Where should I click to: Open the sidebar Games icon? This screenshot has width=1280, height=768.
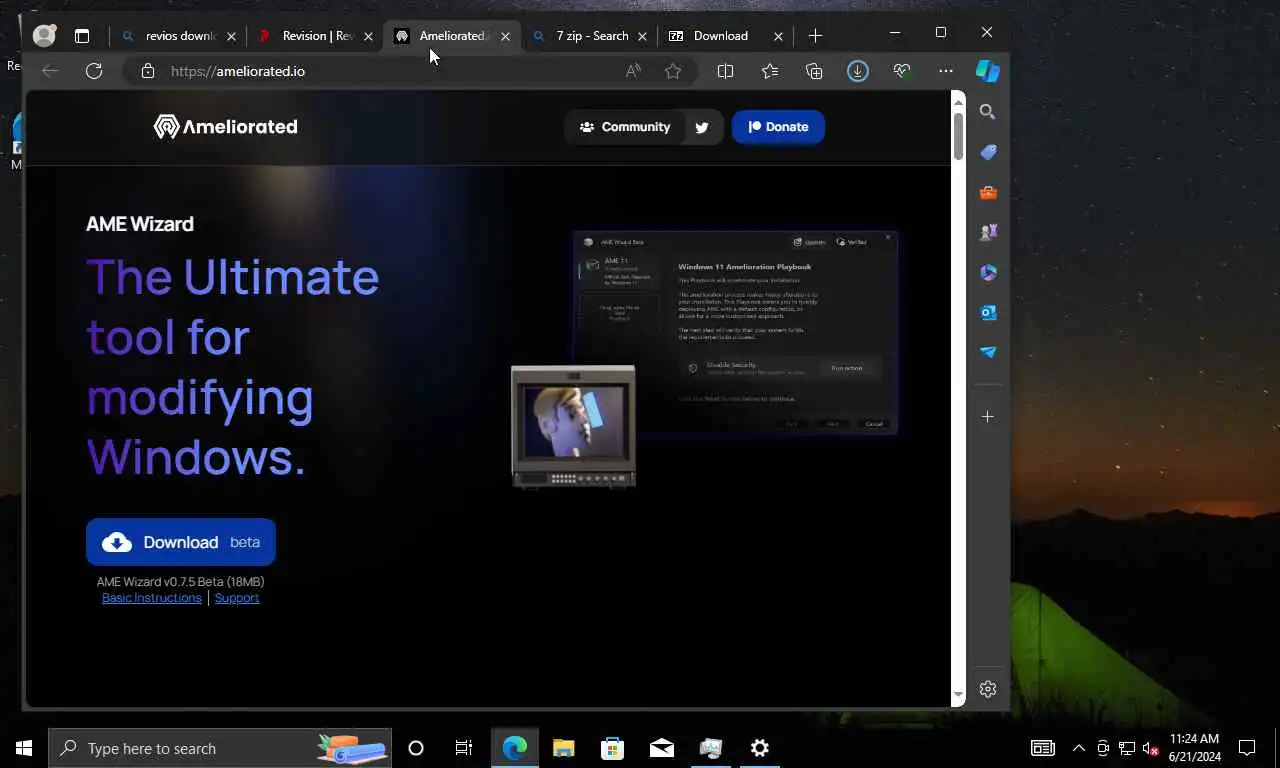click(988, 232)
